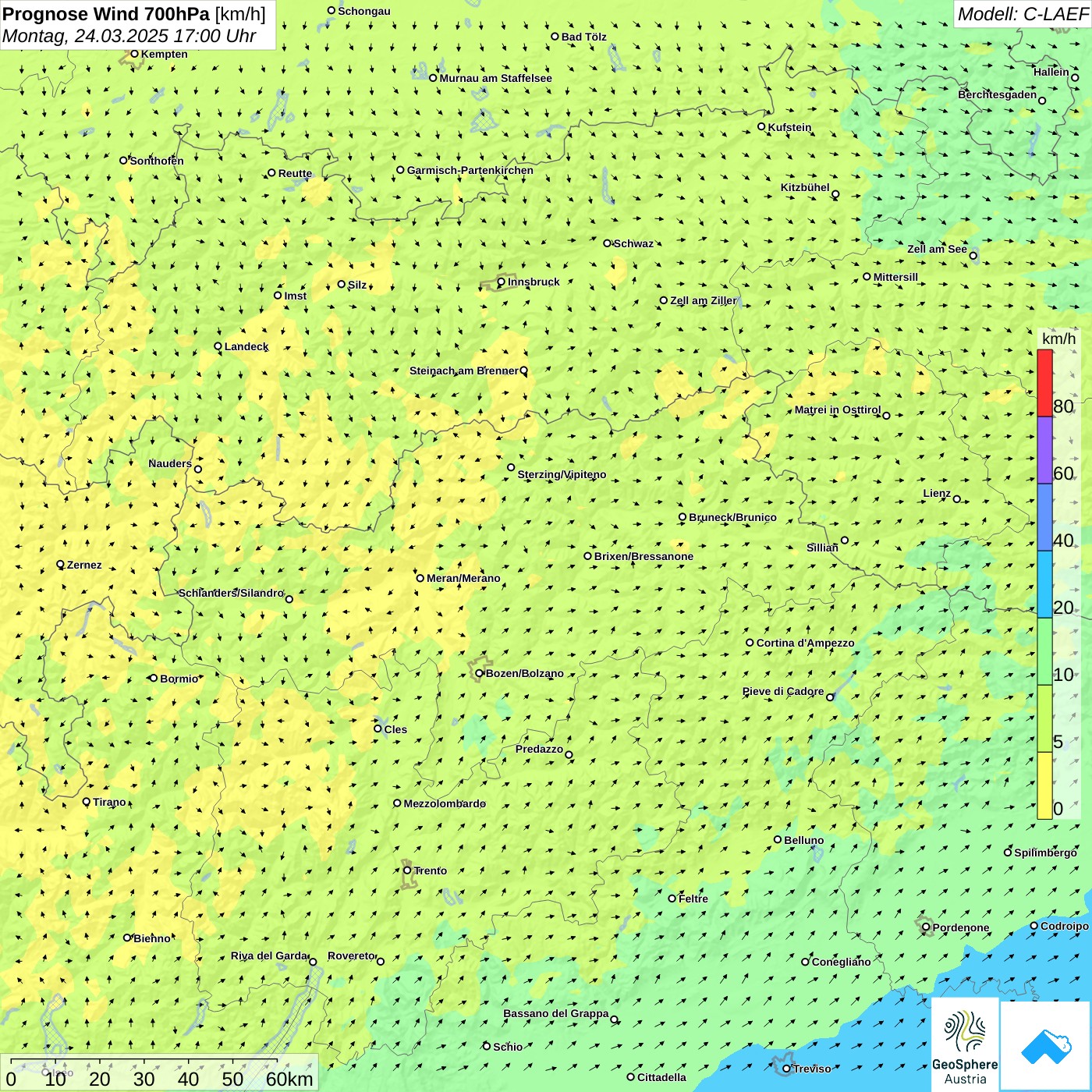Select the Feltre label
This screenshot has height=1092, width=1092.
coord(693,899)
